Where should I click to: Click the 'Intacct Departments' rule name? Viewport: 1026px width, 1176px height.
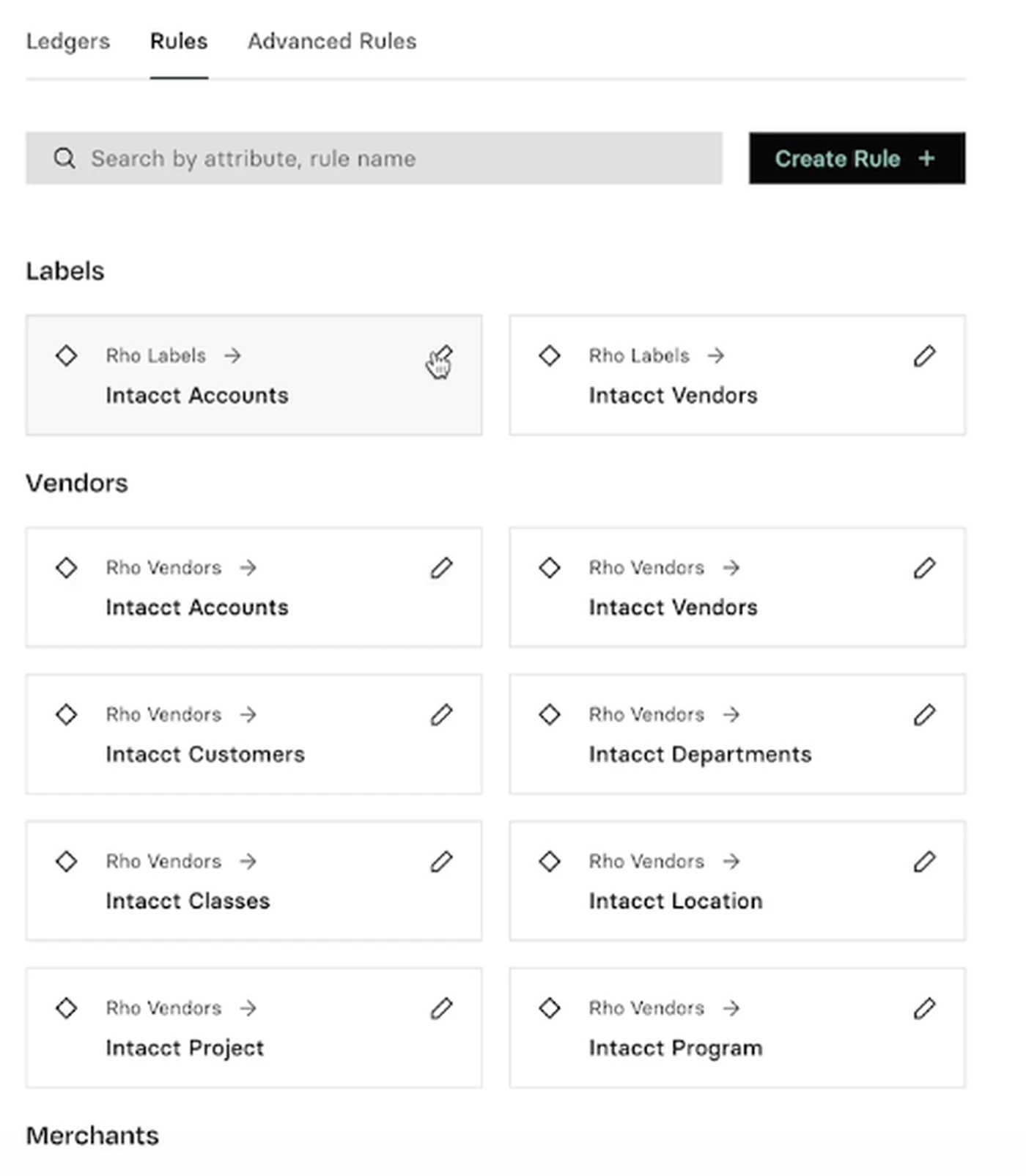700,755
